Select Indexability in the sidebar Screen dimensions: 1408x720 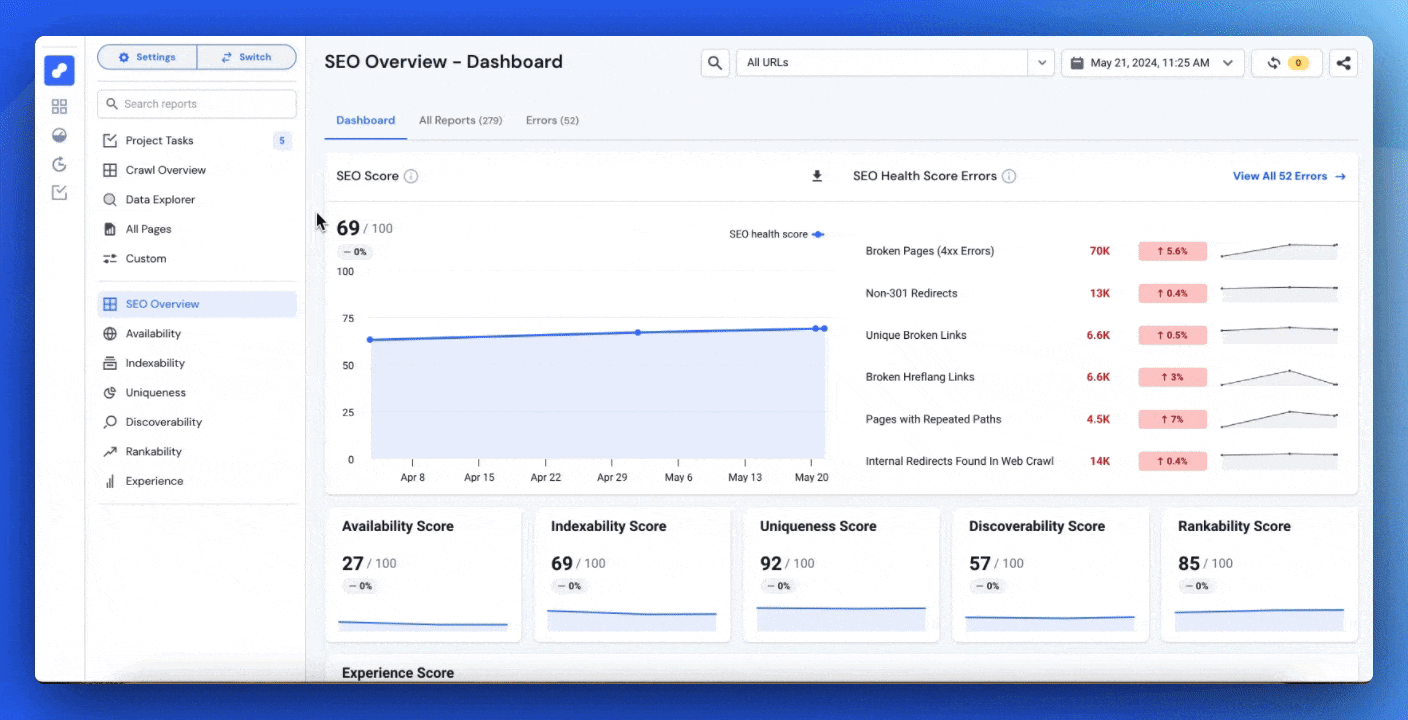tap(155, 363)
